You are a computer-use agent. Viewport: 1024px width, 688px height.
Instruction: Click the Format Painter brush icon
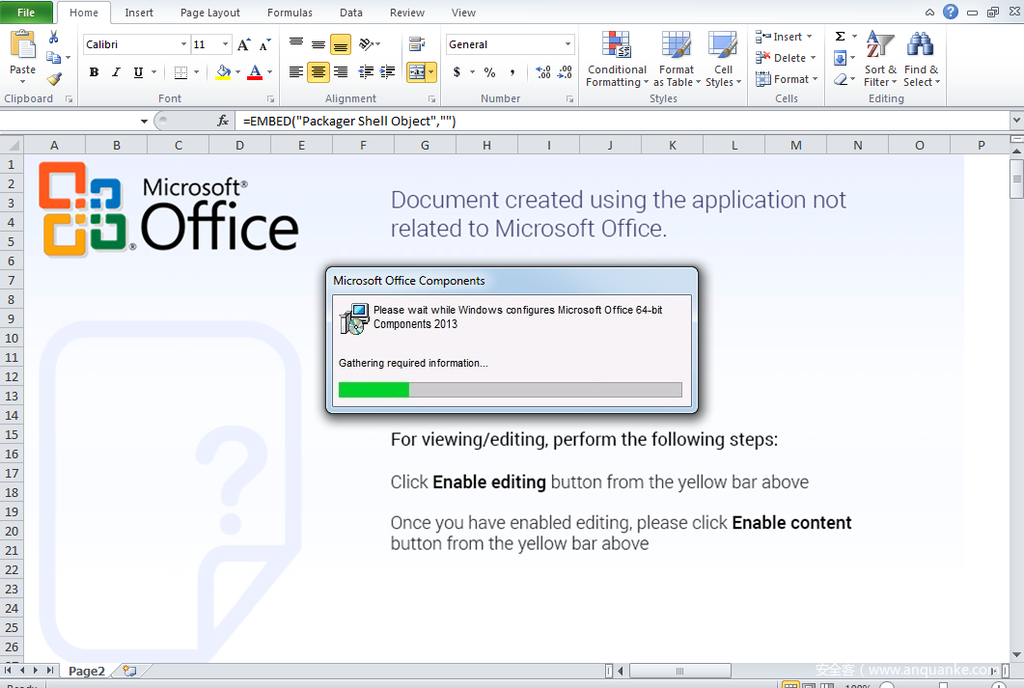pos(54,79)
